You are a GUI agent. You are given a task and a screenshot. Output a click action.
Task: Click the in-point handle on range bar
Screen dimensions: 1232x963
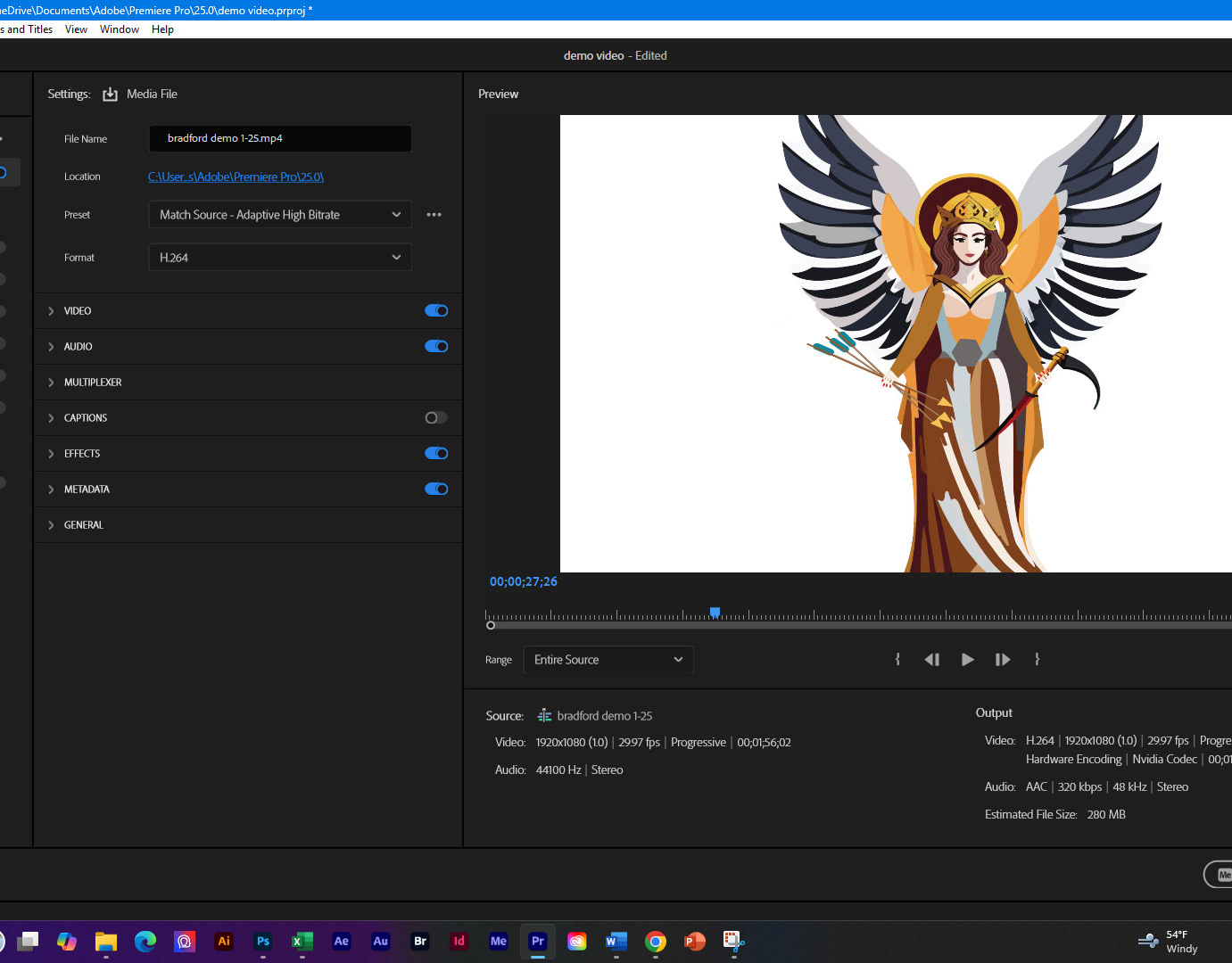[491, 626]
